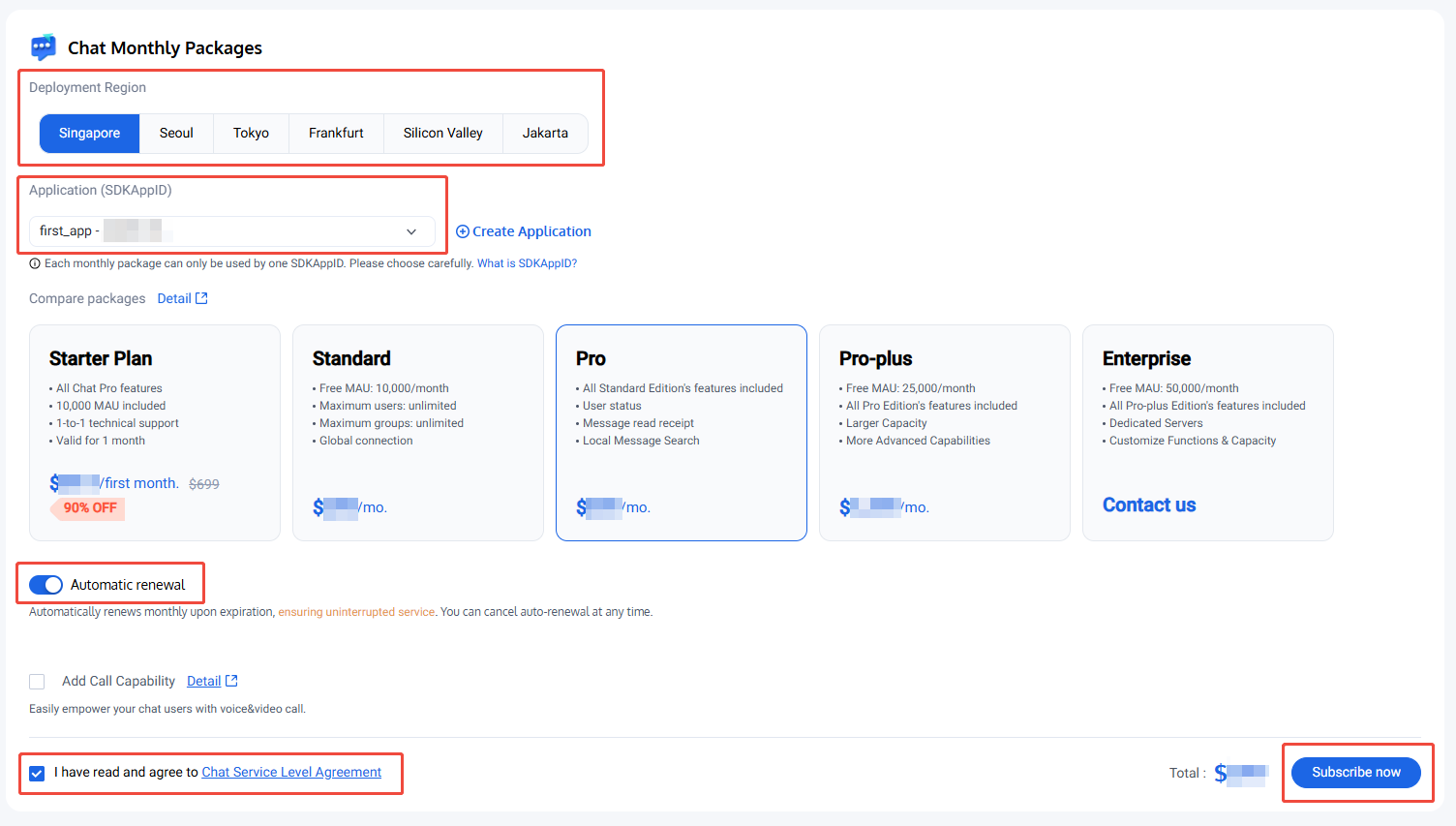Uncheck the service agreement checkbox
The width and height of the screenshot is (1456, 826).
(37, 773)
